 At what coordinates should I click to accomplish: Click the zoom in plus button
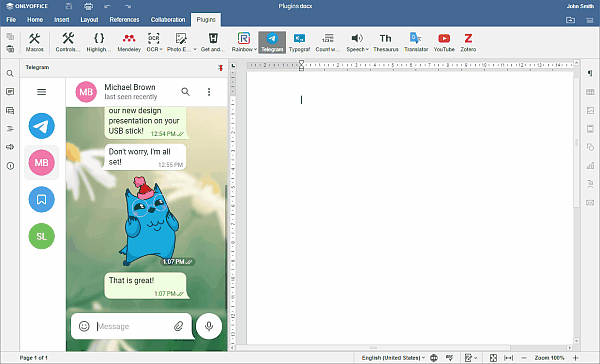coord(575,358)
